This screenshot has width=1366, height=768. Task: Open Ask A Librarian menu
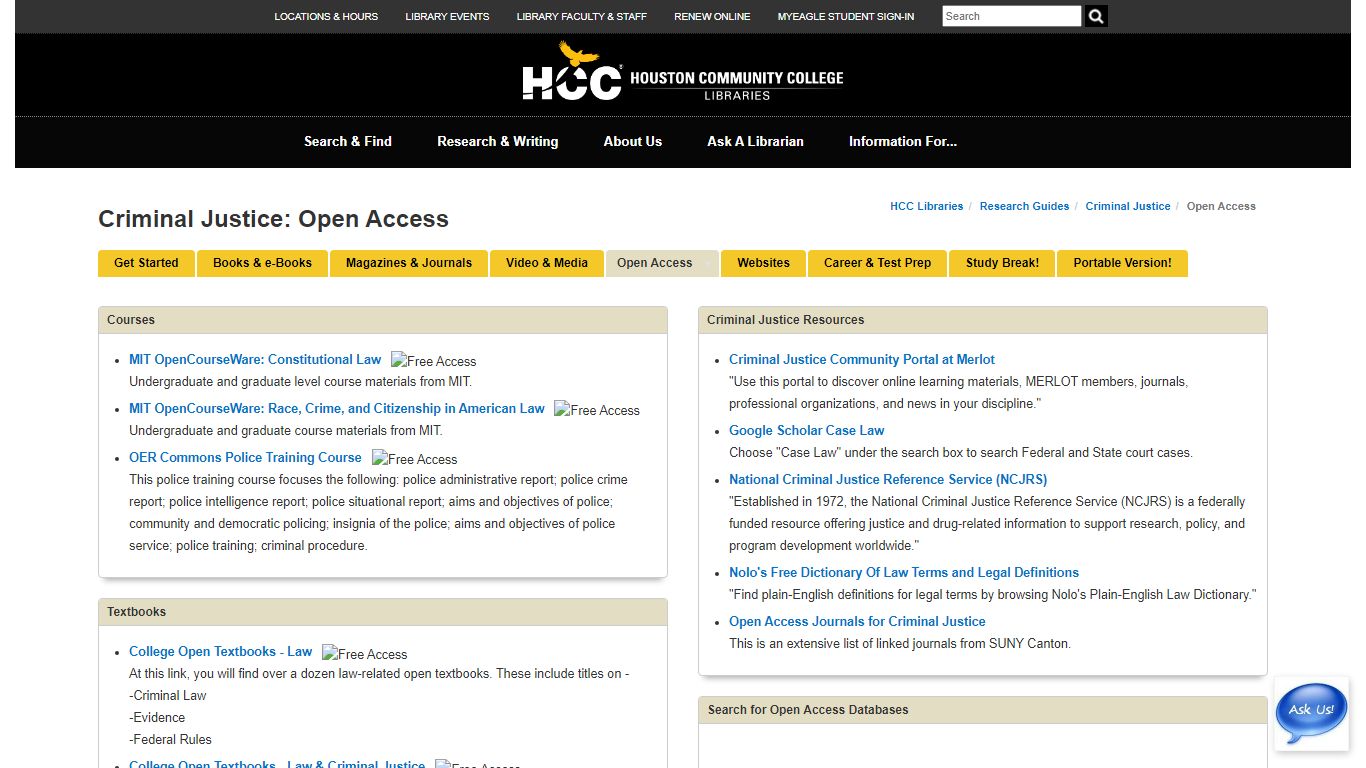[756, 141]
